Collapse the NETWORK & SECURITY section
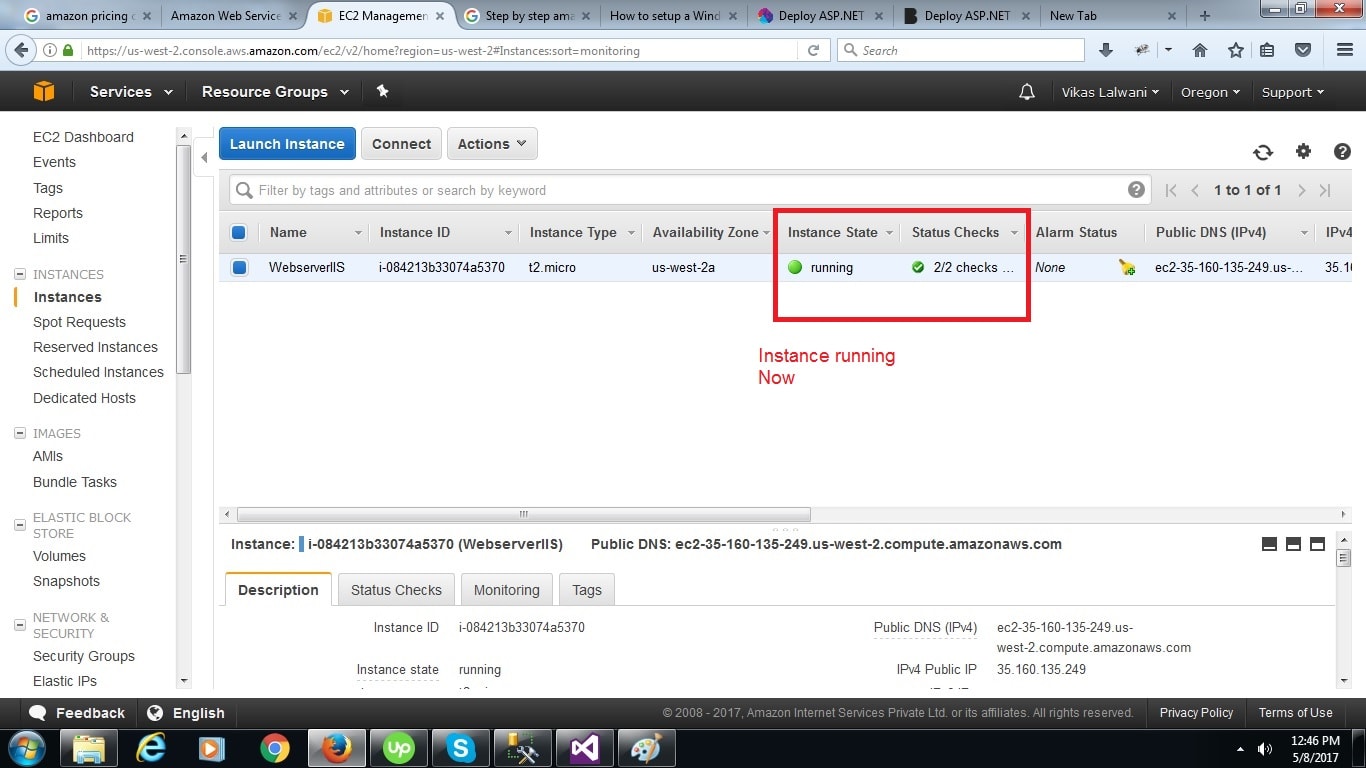The width and height of the screenshot is (1366, 768). click(20, 625)
